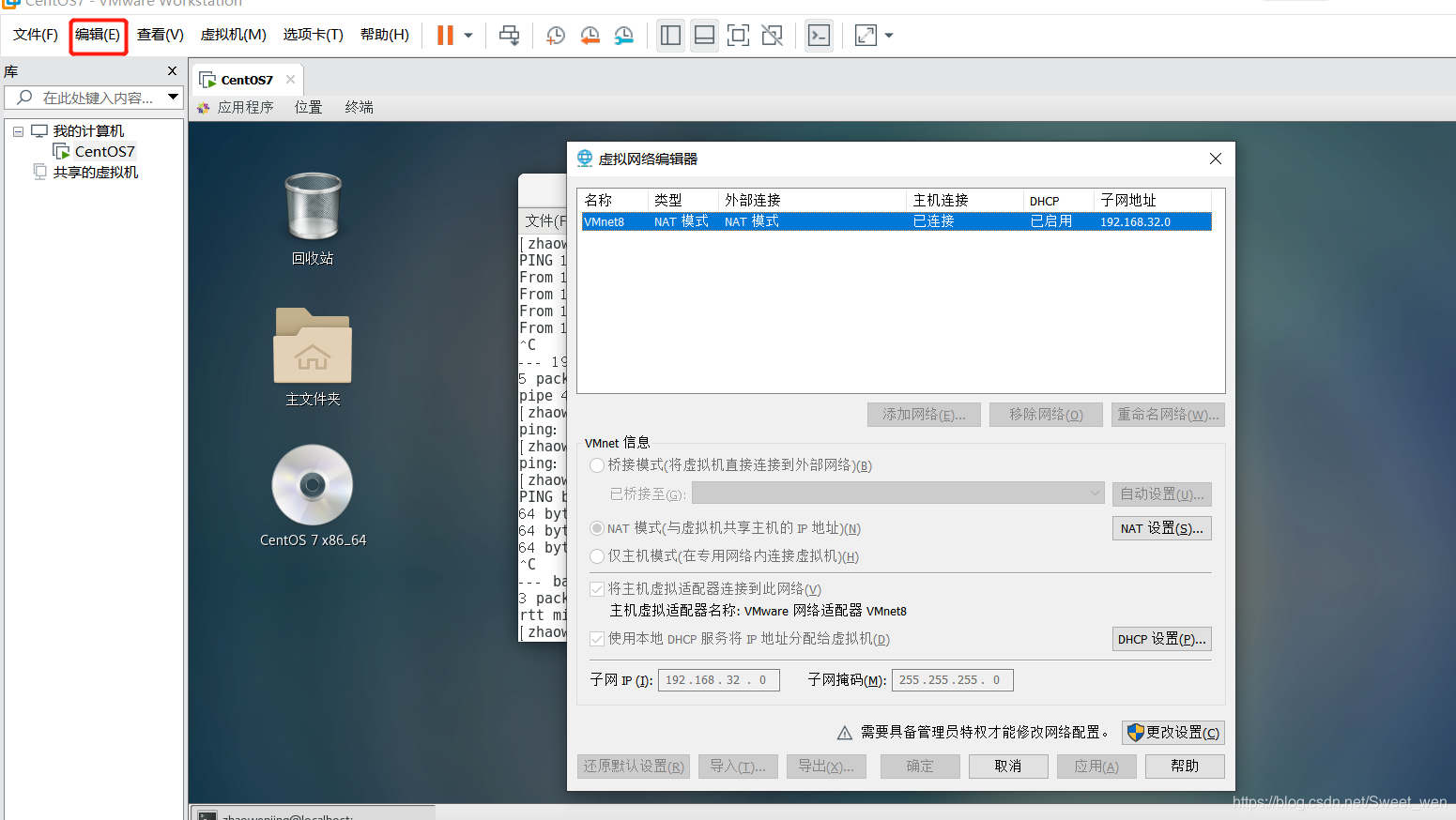The width and height of the screenshot is (1456, 820).
Task: Switch to the CentOS7 tab
Action: (x=247, y=80)
